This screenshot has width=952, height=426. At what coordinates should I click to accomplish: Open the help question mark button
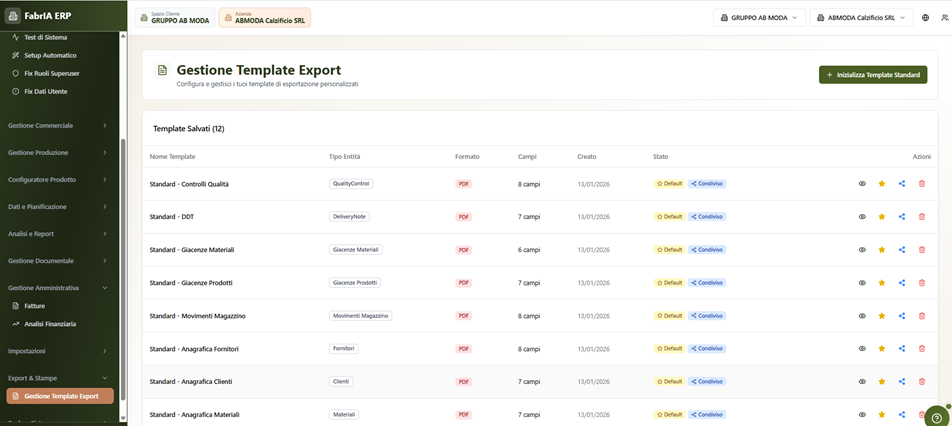937,418
